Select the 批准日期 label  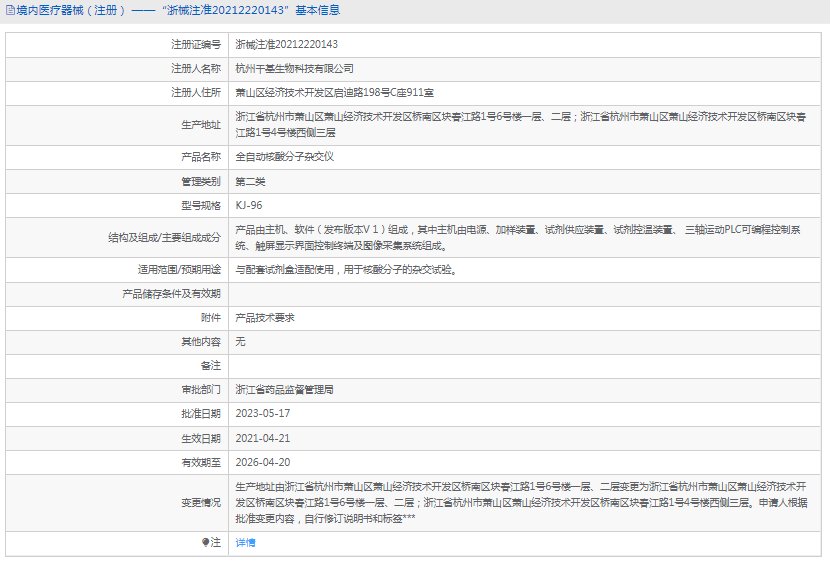201,414
